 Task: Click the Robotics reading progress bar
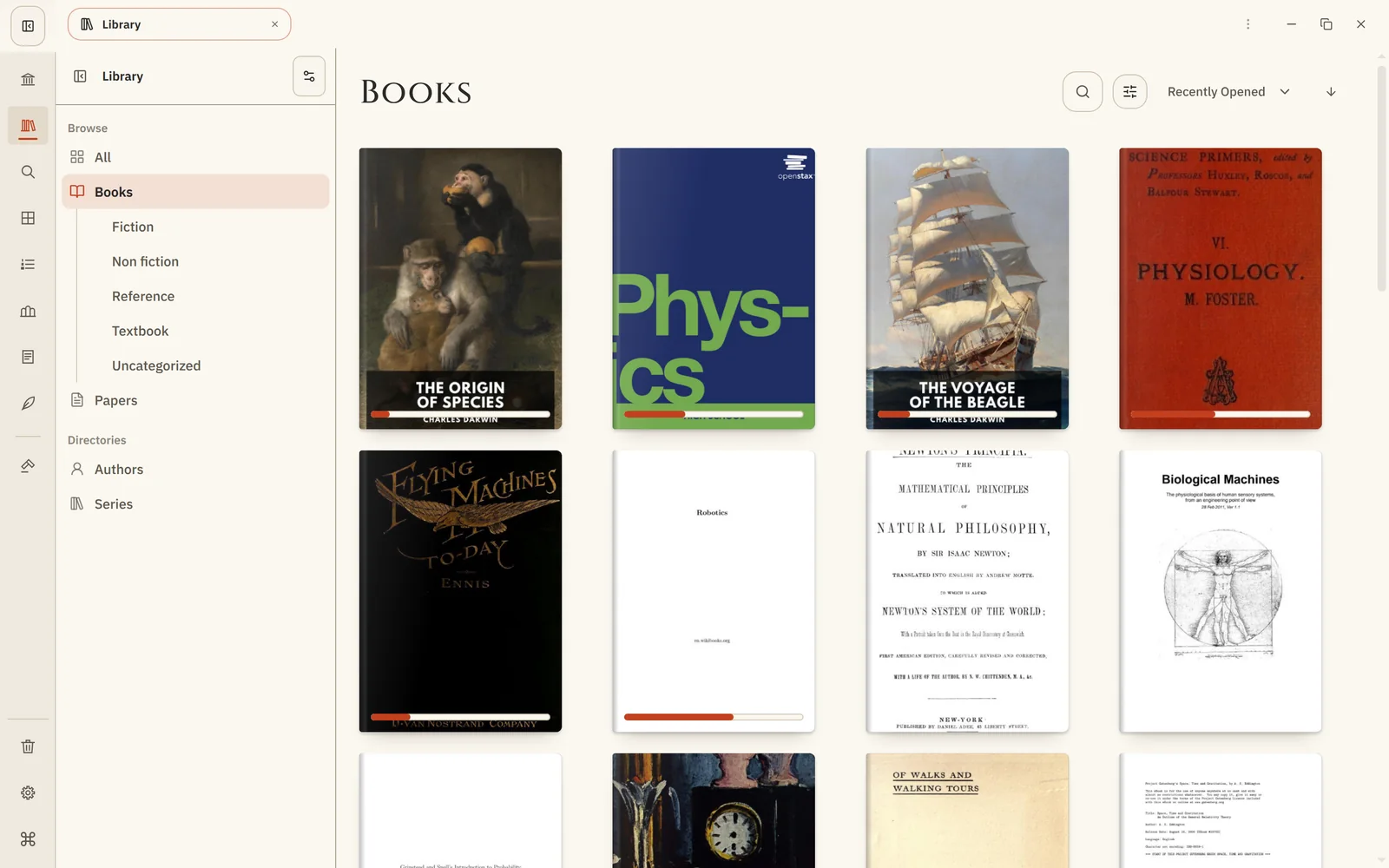[714, 717]
